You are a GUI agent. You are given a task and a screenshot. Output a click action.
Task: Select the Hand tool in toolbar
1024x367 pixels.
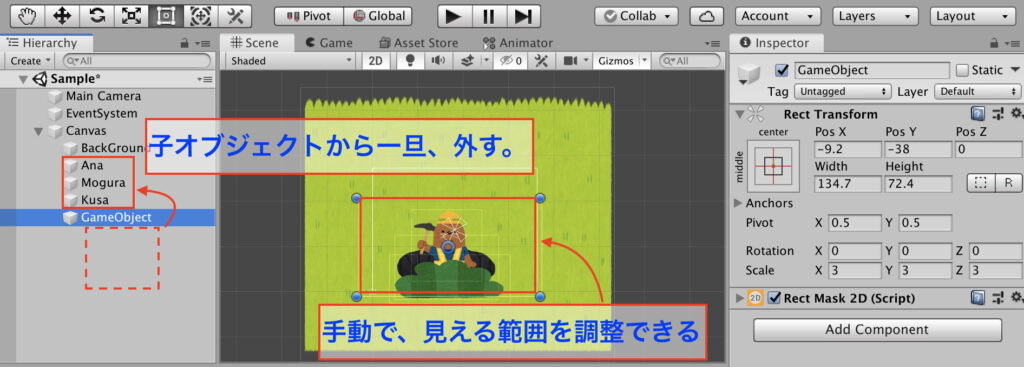coord(27,16)
